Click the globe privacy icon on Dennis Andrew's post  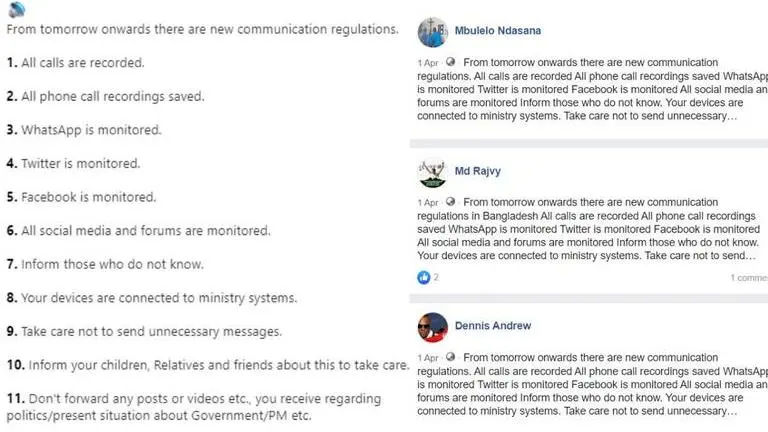pos(449,357)
